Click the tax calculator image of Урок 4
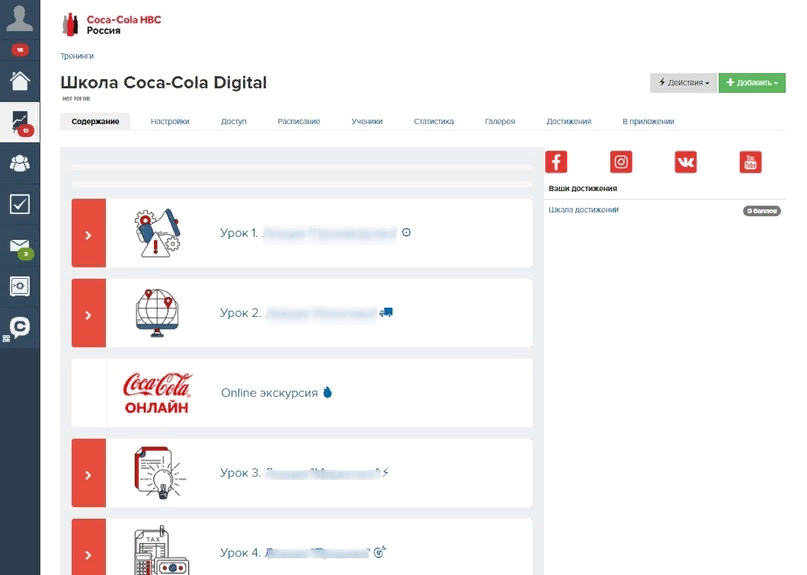The width and height of the screenshot is (807, 575). 161,550
